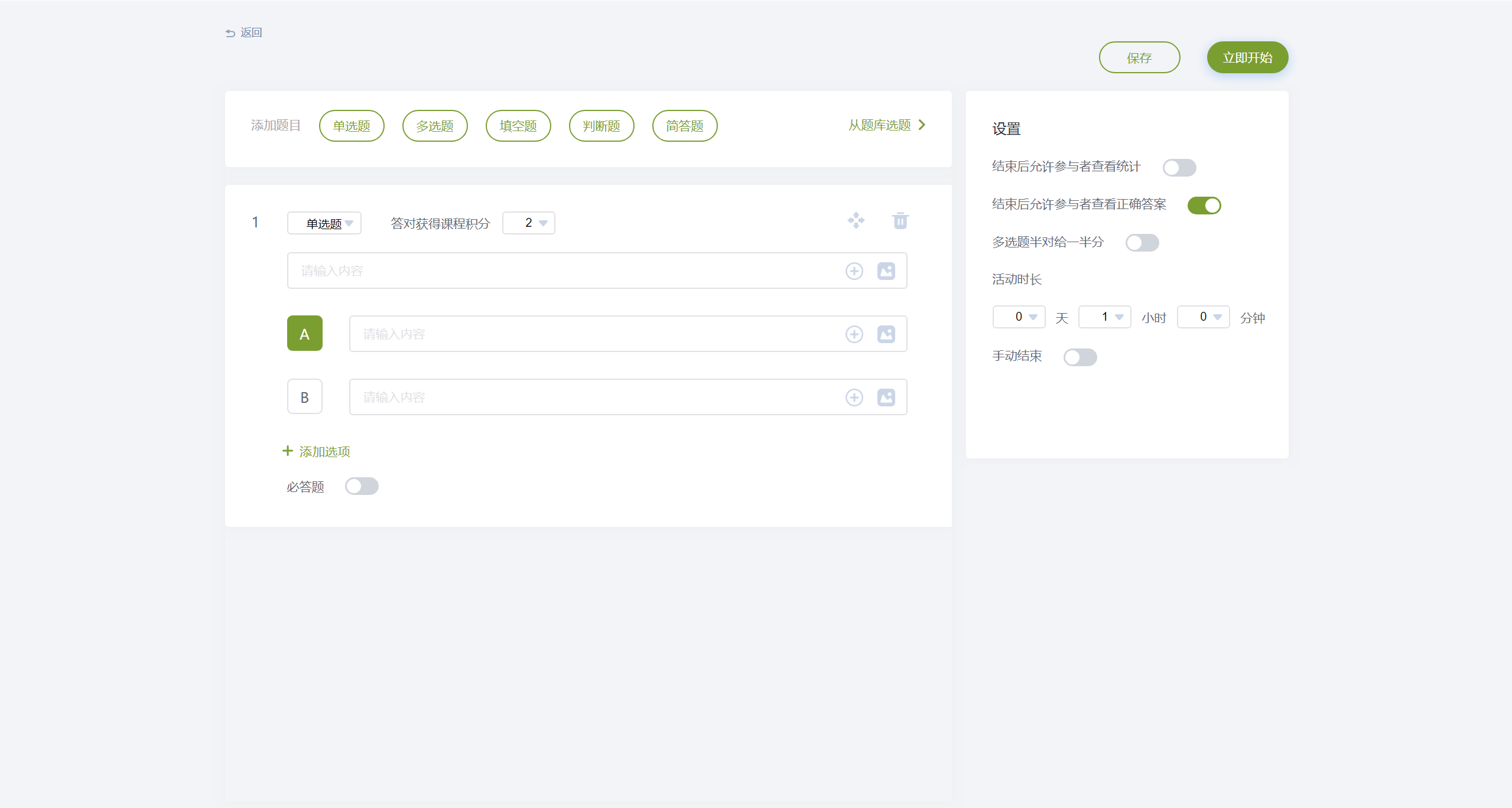Turn off 结束后允许参与者查看正确答案 switch
1512x808 pixels.
point(1204,206)
